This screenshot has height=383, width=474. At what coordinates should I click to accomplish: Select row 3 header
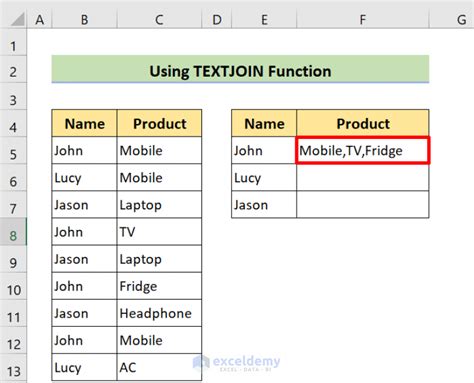point(13,97)
